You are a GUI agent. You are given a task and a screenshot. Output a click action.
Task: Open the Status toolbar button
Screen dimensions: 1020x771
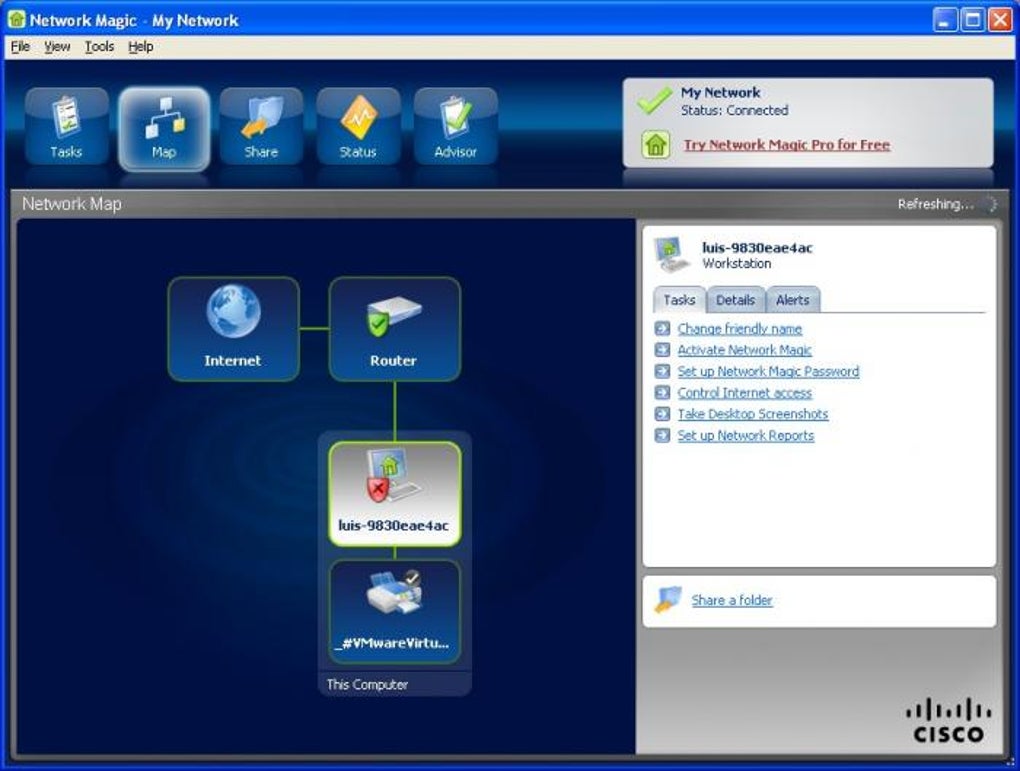pos(358,126)
